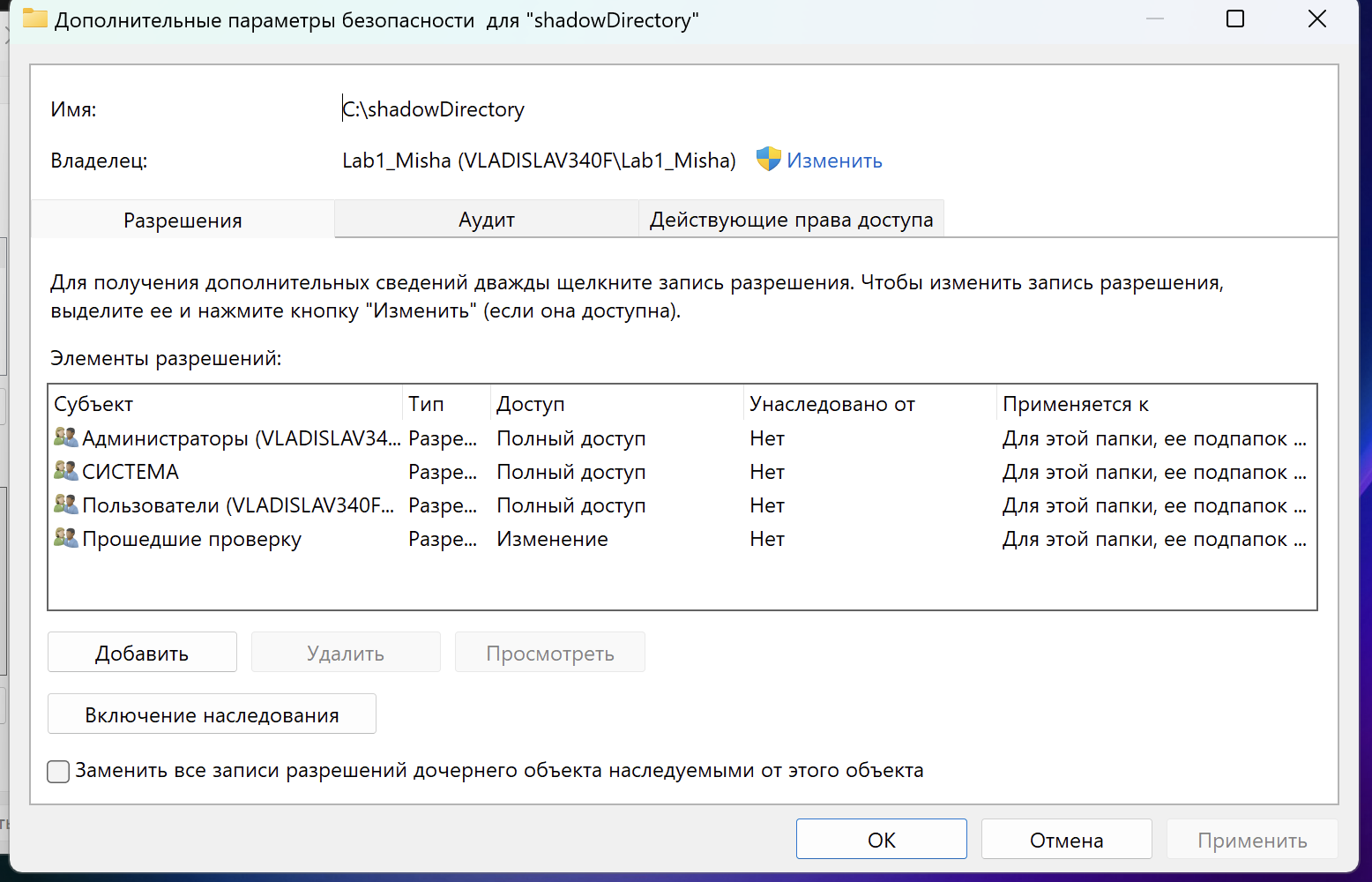Click the shield icon next to Изменить
Viewport: 1372px width, 882px height.
coord(768,160)
